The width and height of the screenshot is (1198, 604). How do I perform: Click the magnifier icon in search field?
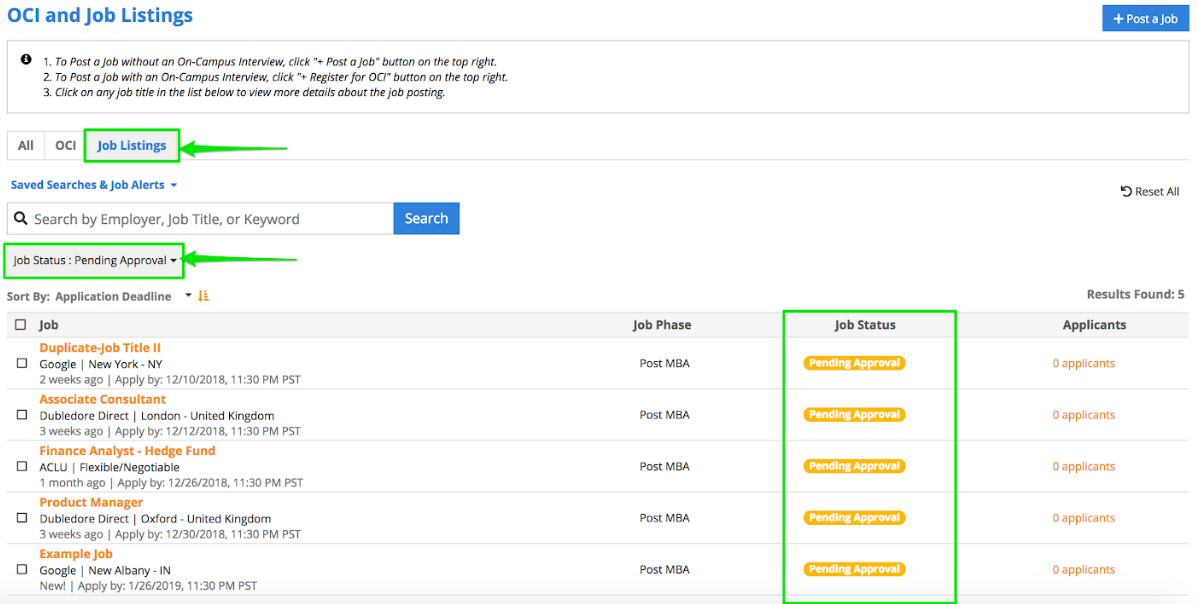click(x=20, y=219)
